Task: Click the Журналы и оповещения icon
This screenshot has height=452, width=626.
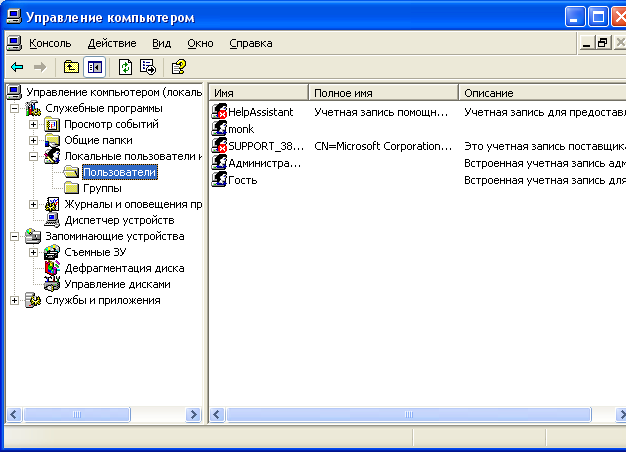Action: point(52,204)
